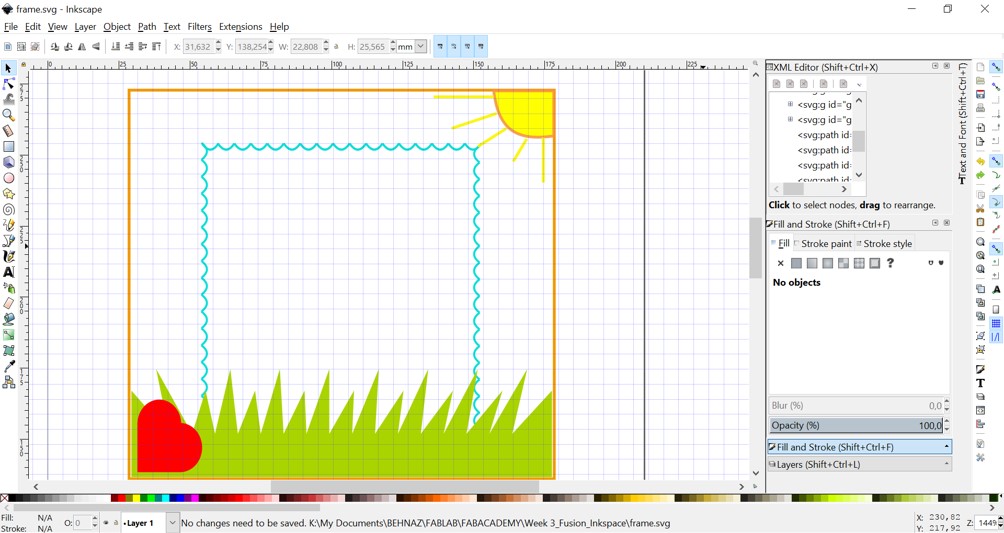Click the green Redo arrow icon

pos(980,175)
